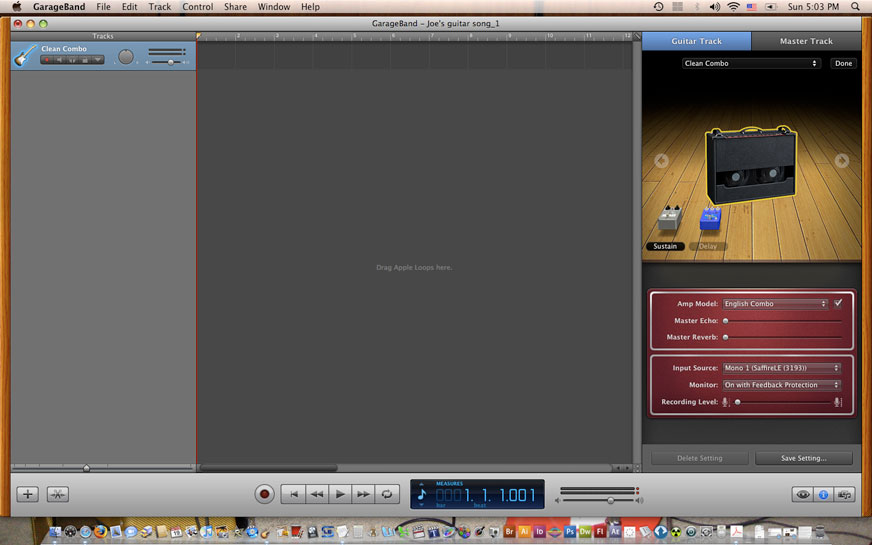Screen dimensions: 872x545
Task: Open the Clean Combo preset dropdown
Action: (751, 63)
